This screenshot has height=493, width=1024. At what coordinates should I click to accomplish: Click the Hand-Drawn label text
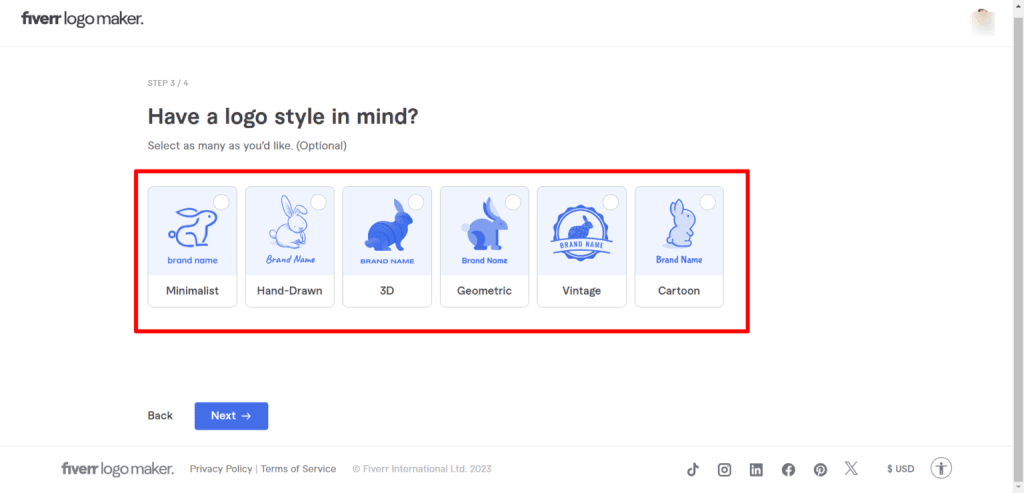point(290,291)
